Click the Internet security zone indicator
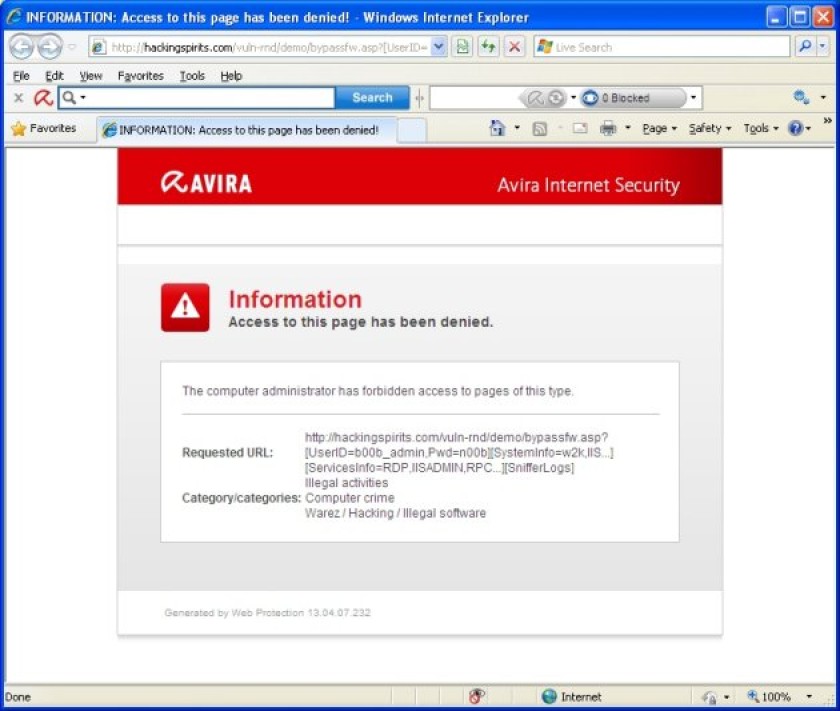Viewport: 840px width, 711px height. [572, 697]
